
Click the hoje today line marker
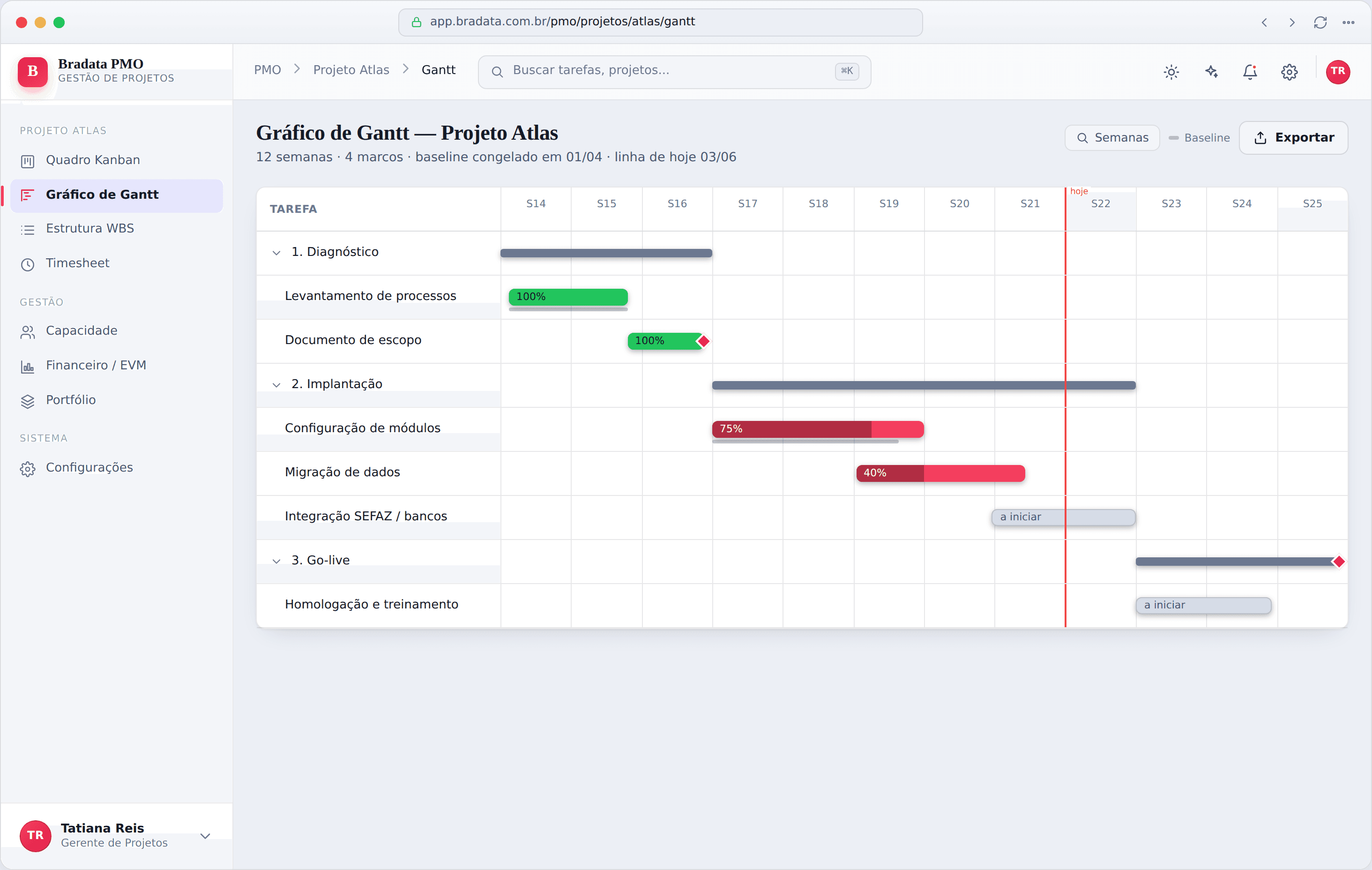pyautogui.click(x=1079, y=192)
